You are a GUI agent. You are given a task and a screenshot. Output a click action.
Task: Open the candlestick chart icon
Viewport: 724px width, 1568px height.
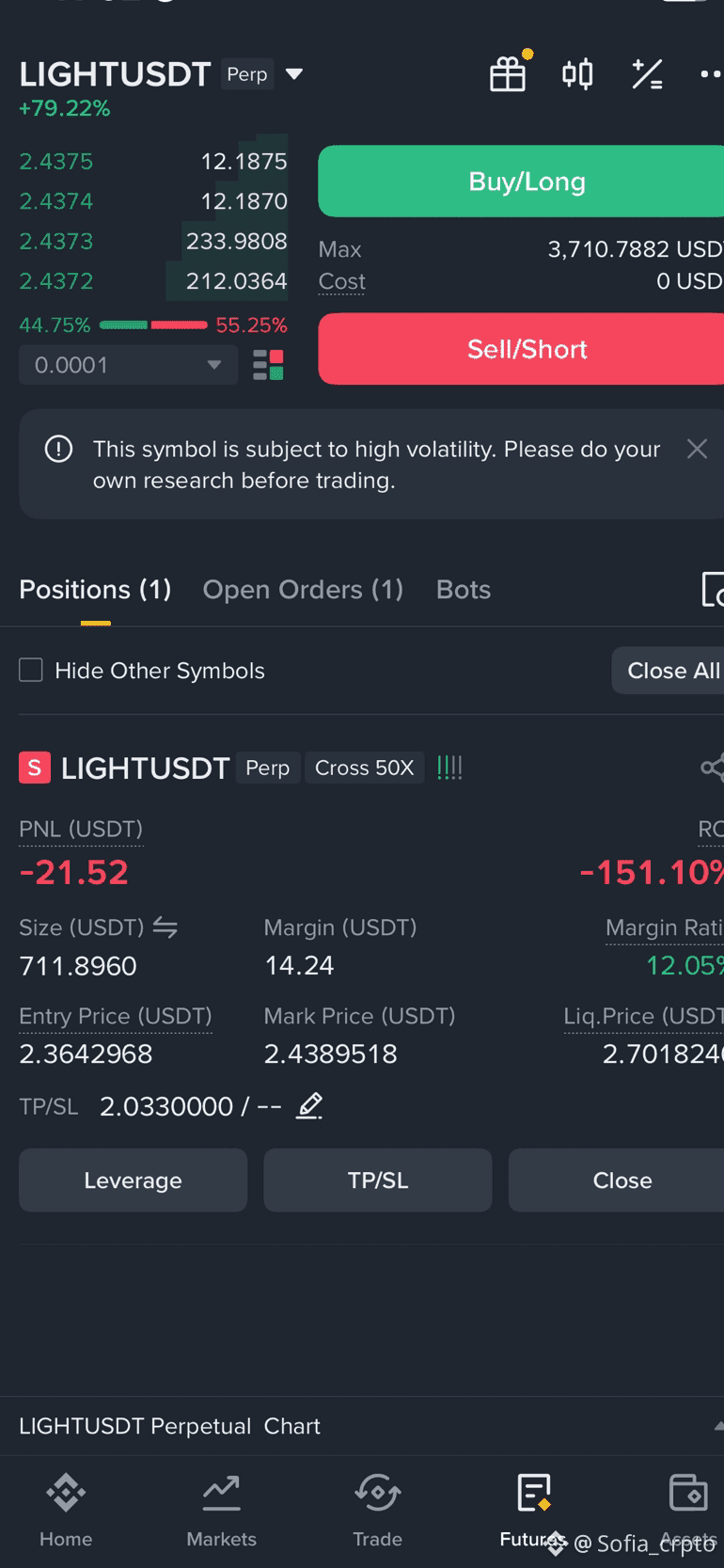click(x=577, y=73)
